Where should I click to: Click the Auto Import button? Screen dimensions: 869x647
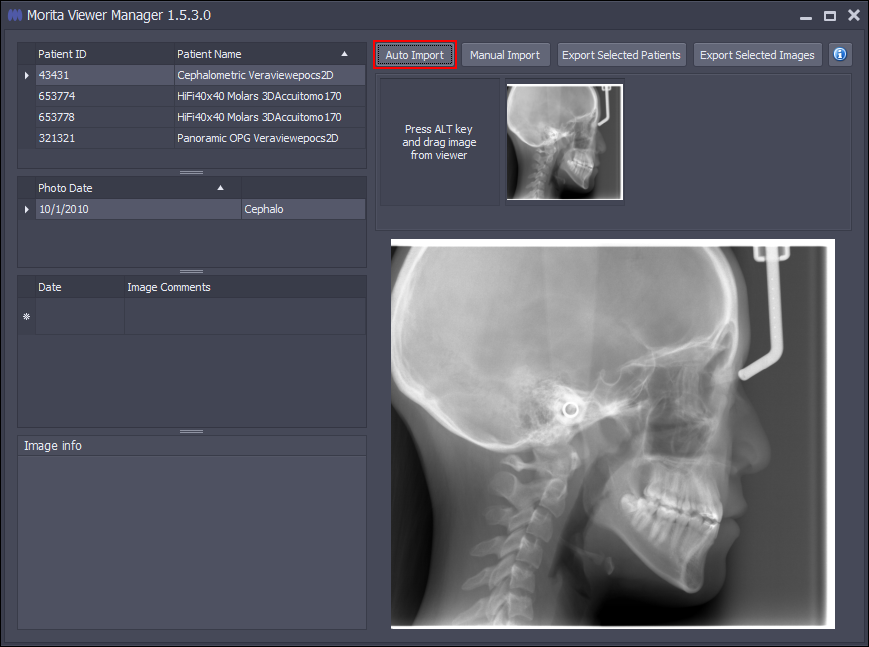(x=415, y=55)
